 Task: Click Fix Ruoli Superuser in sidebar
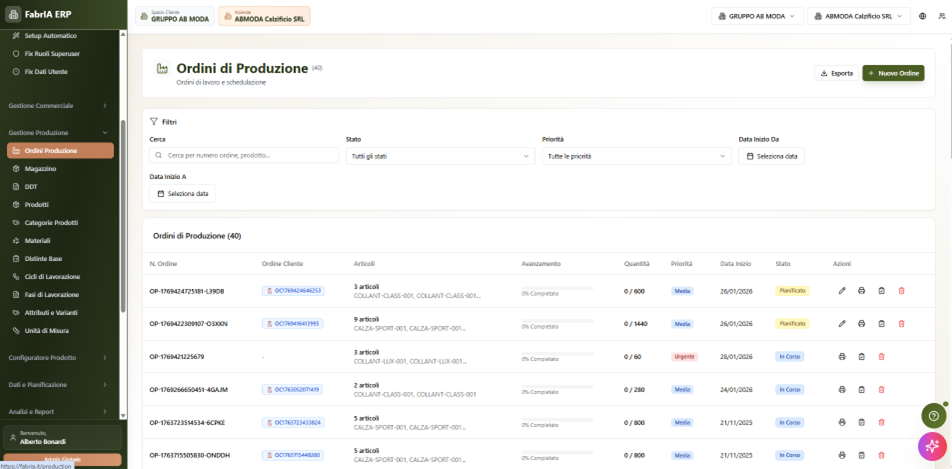click(60, 53)
